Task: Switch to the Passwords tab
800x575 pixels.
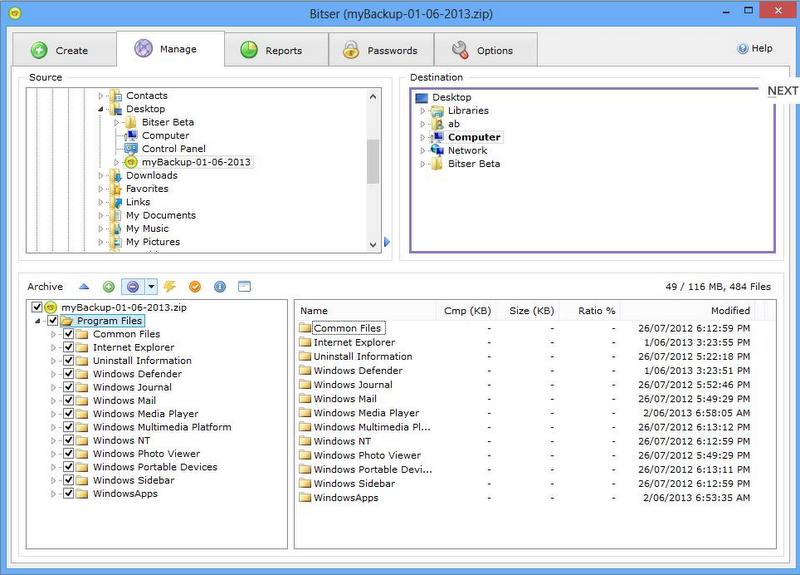Action: pos(381,50)
